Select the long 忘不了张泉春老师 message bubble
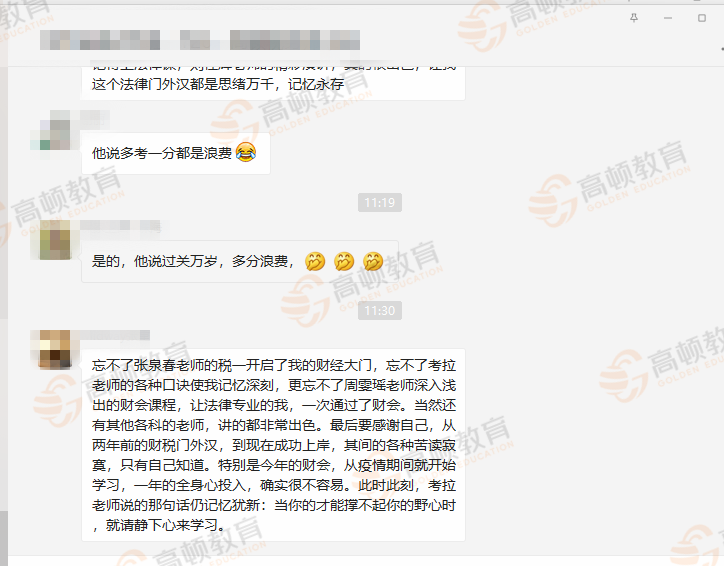The image size is (724, 566). point(273,445)
